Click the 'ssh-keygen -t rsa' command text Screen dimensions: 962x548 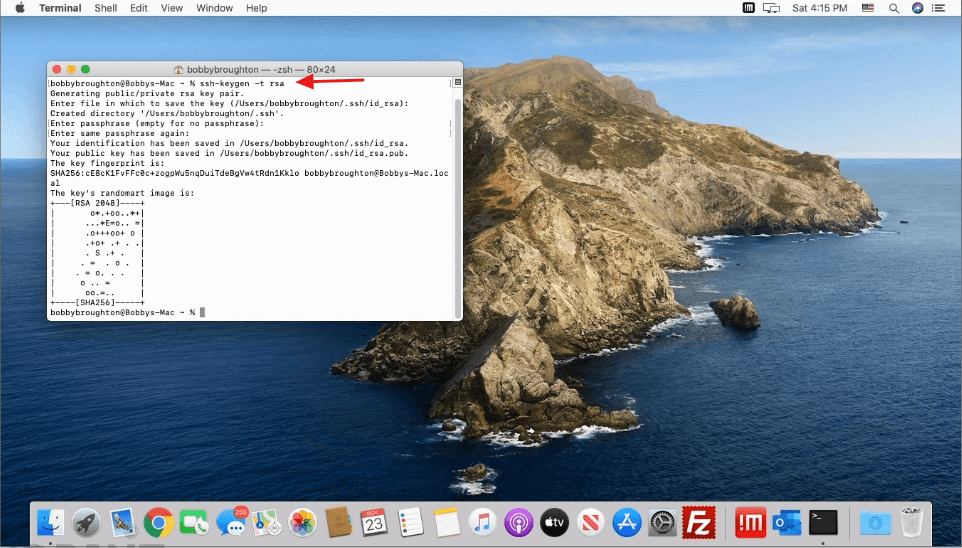242,83
